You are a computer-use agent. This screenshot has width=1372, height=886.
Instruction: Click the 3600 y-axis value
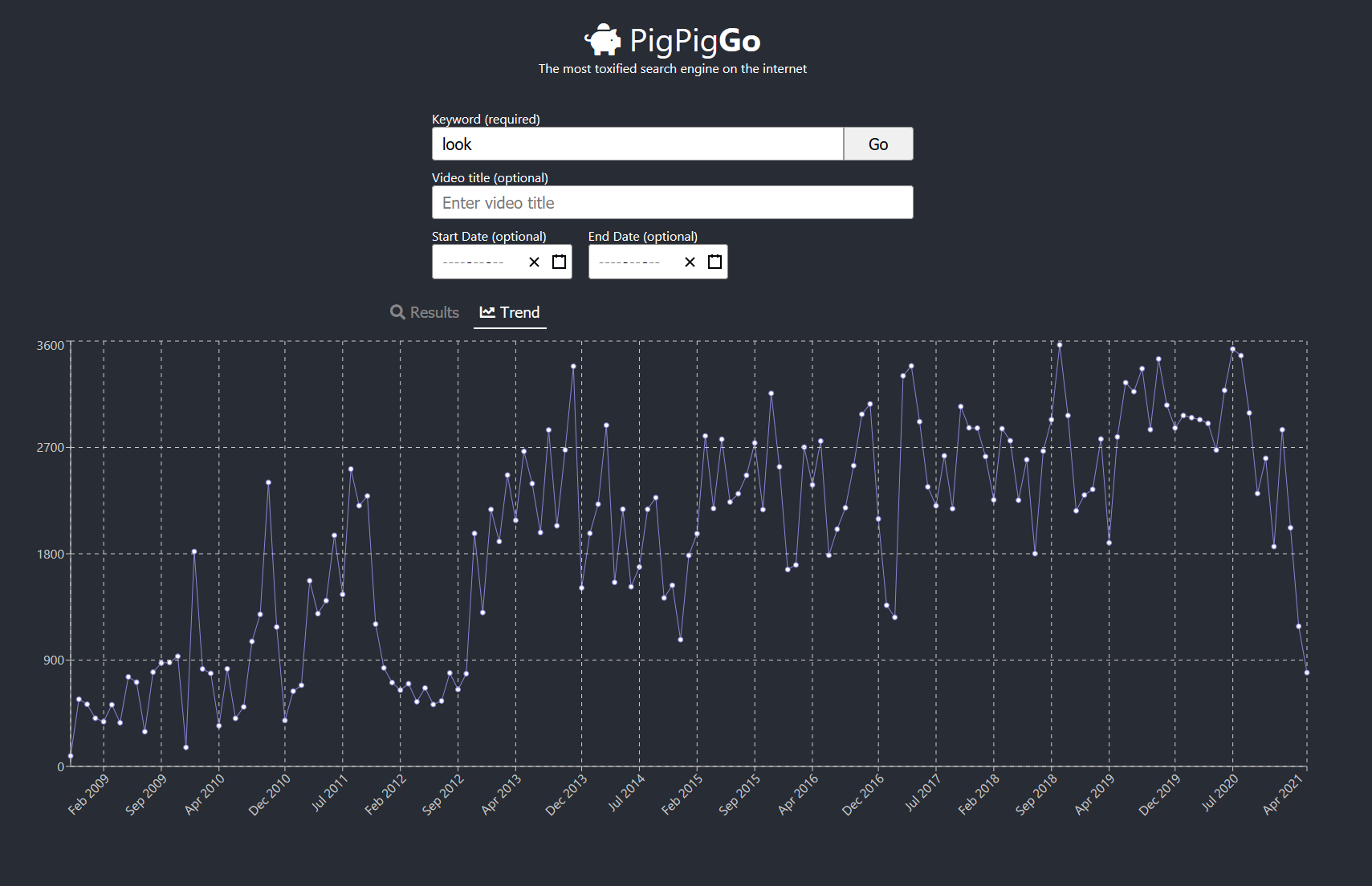coord(50,345)
